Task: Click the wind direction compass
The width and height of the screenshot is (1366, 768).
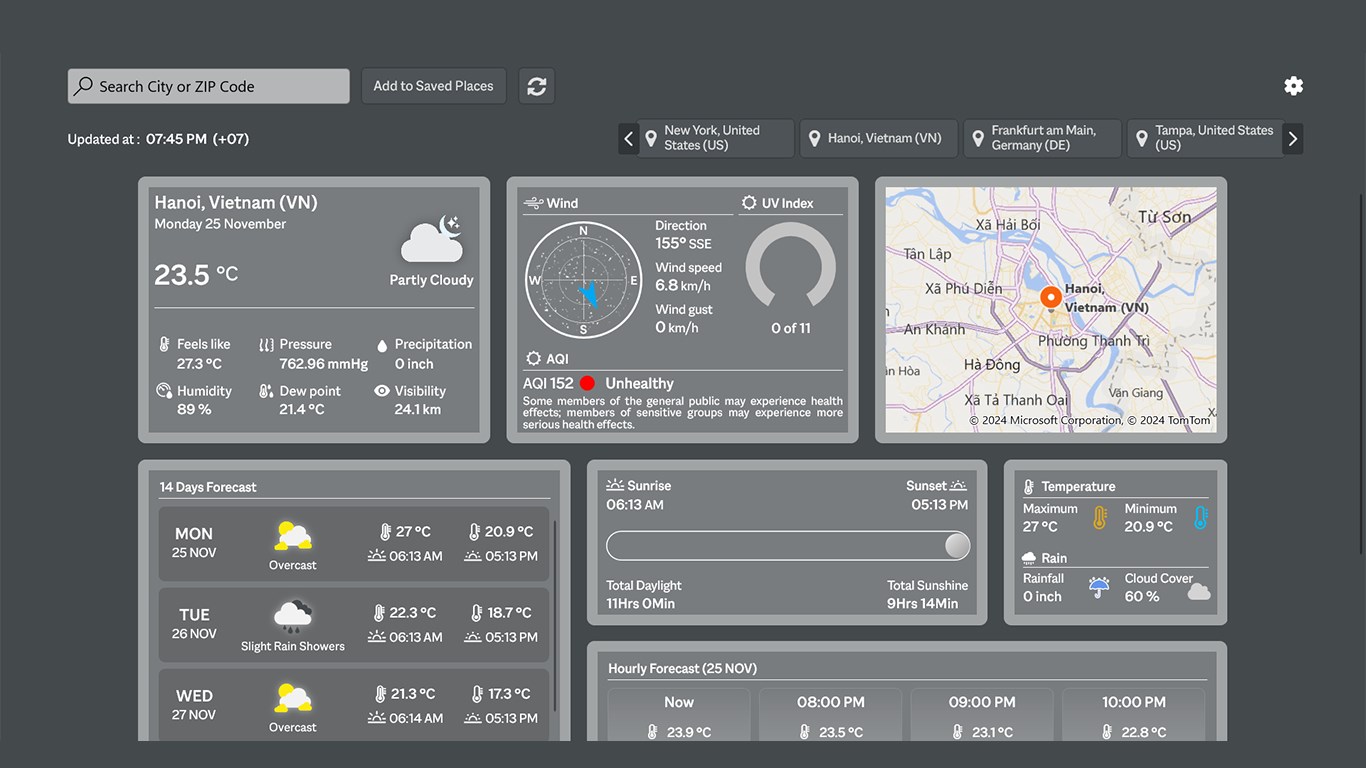Action: click(x=583, y=280)
